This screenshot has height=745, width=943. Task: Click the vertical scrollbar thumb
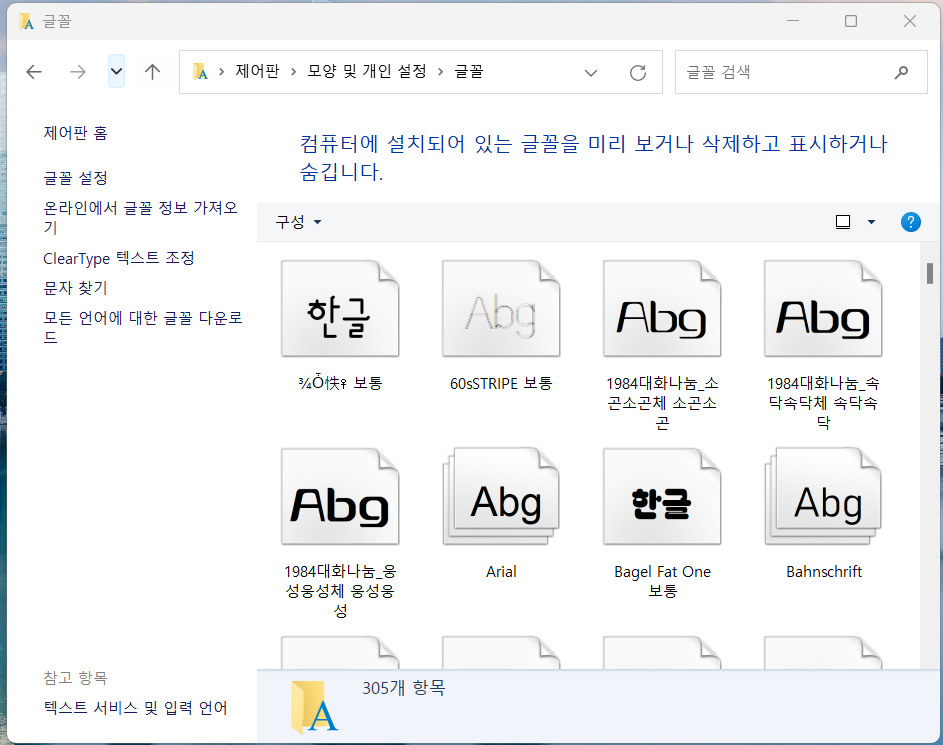coord(930,273)
